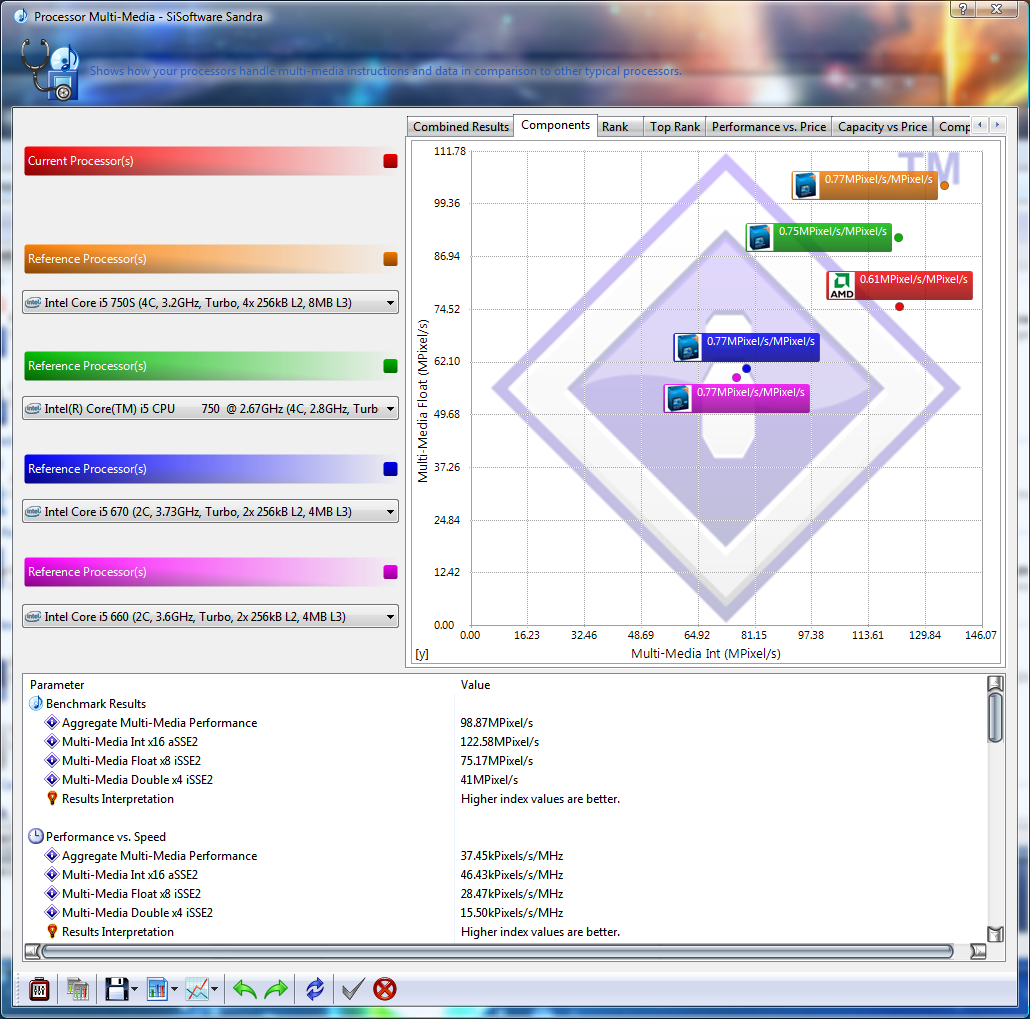Click the small app icon in title bar
Image resolution: width=1030 pixels, height=1019 pixels.
click(21, 16)
